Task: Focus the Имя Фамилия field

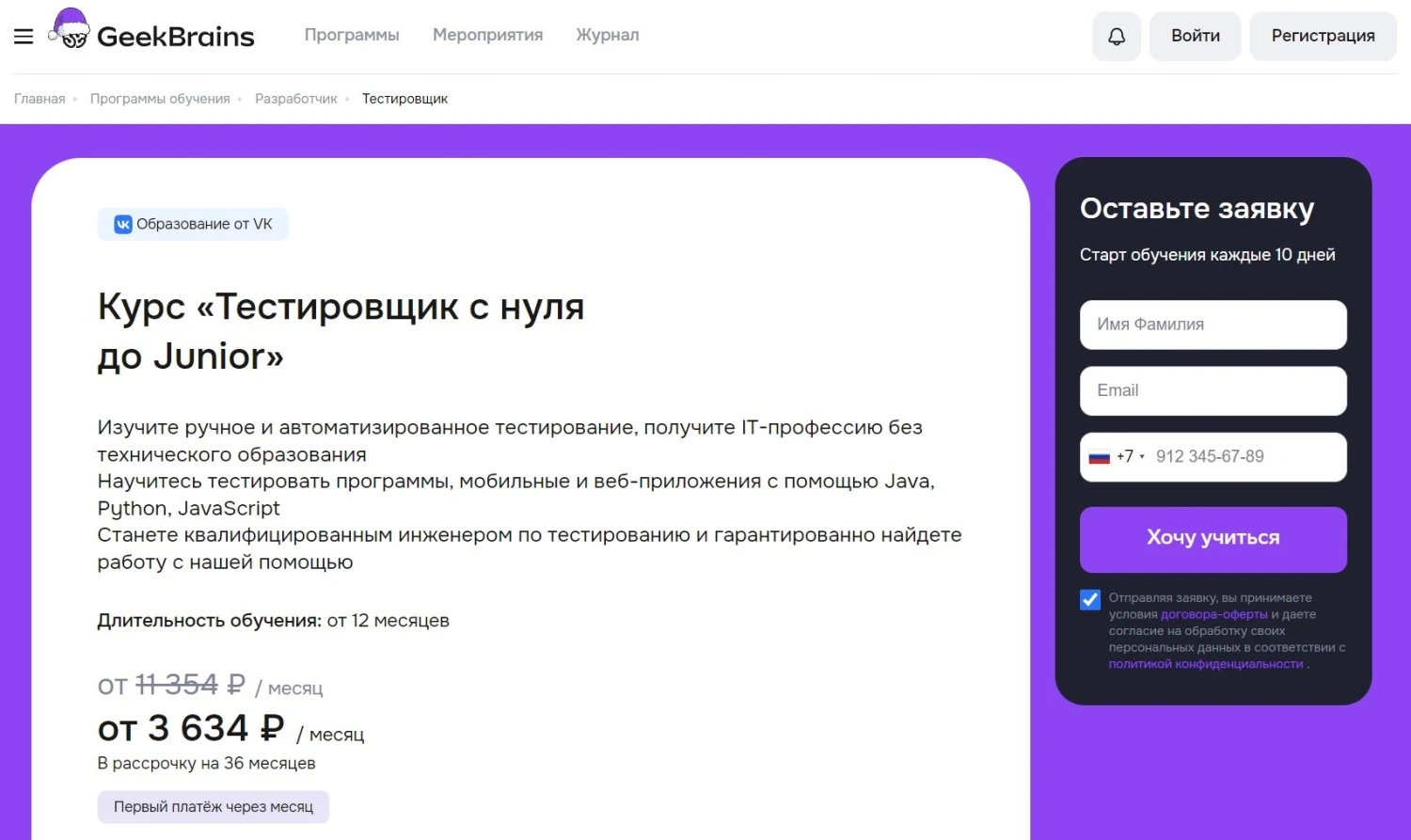Action: pyautogui.click(x=1213, y=325)
